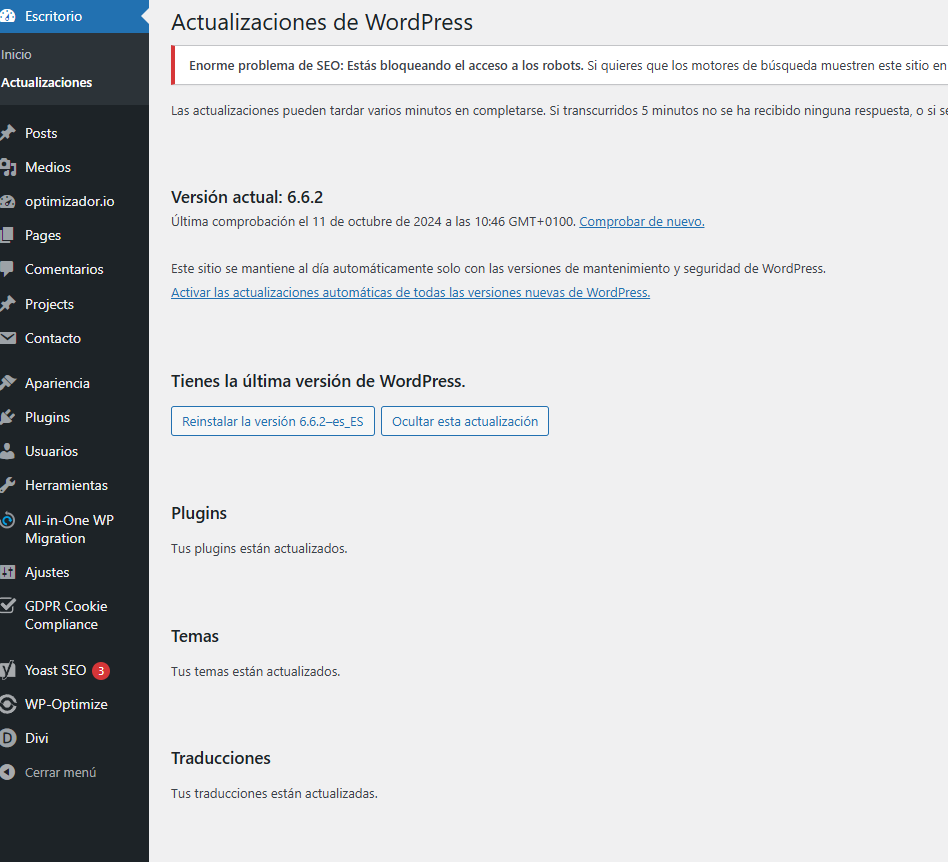Click the Escritorio dashboard icon

click(7, 16)
